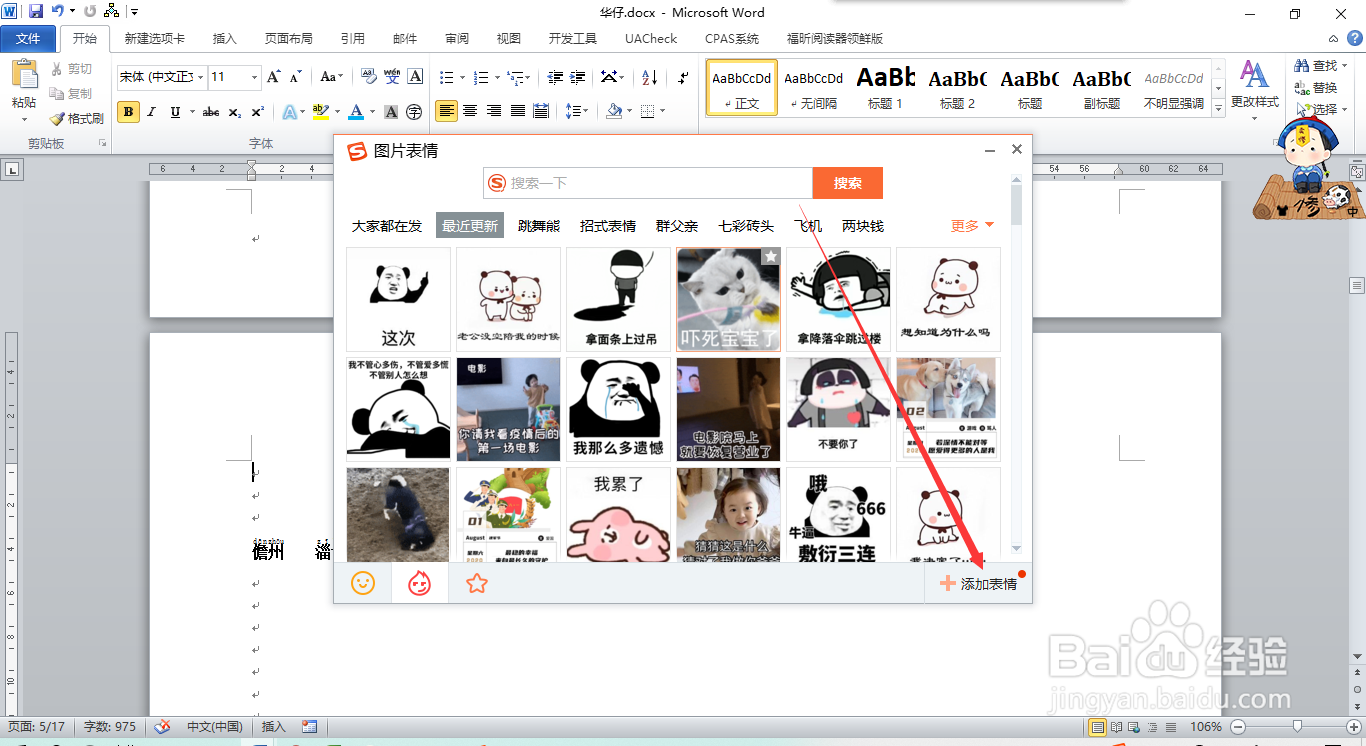Click the character shading icon
The height and width of the screenshot is (746, 1366).
click(x=391, y=112)
